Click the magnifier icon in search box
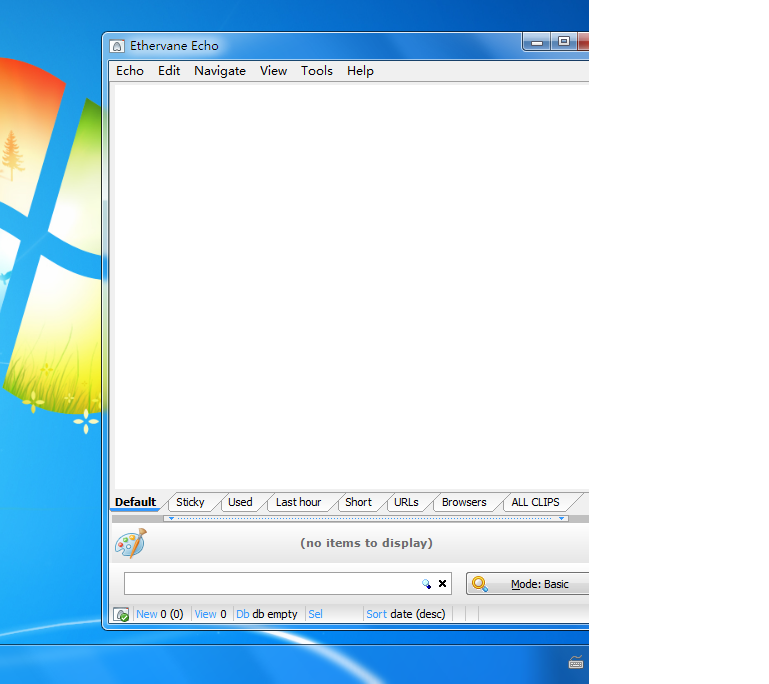 coord(426,584)
